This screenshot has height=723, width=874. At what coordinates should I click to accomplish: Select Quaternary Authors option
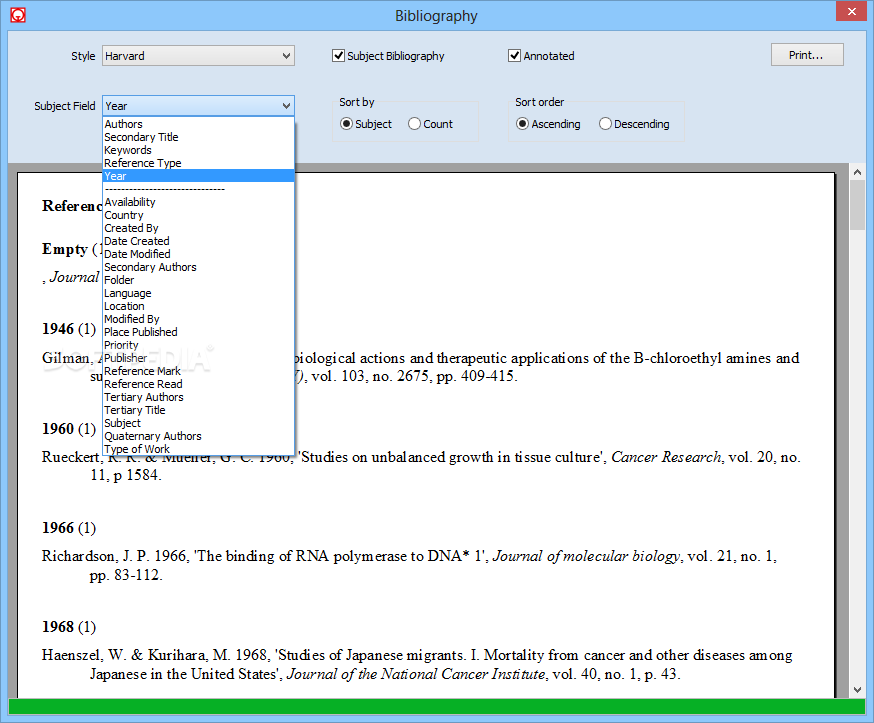tap(198, 436)
